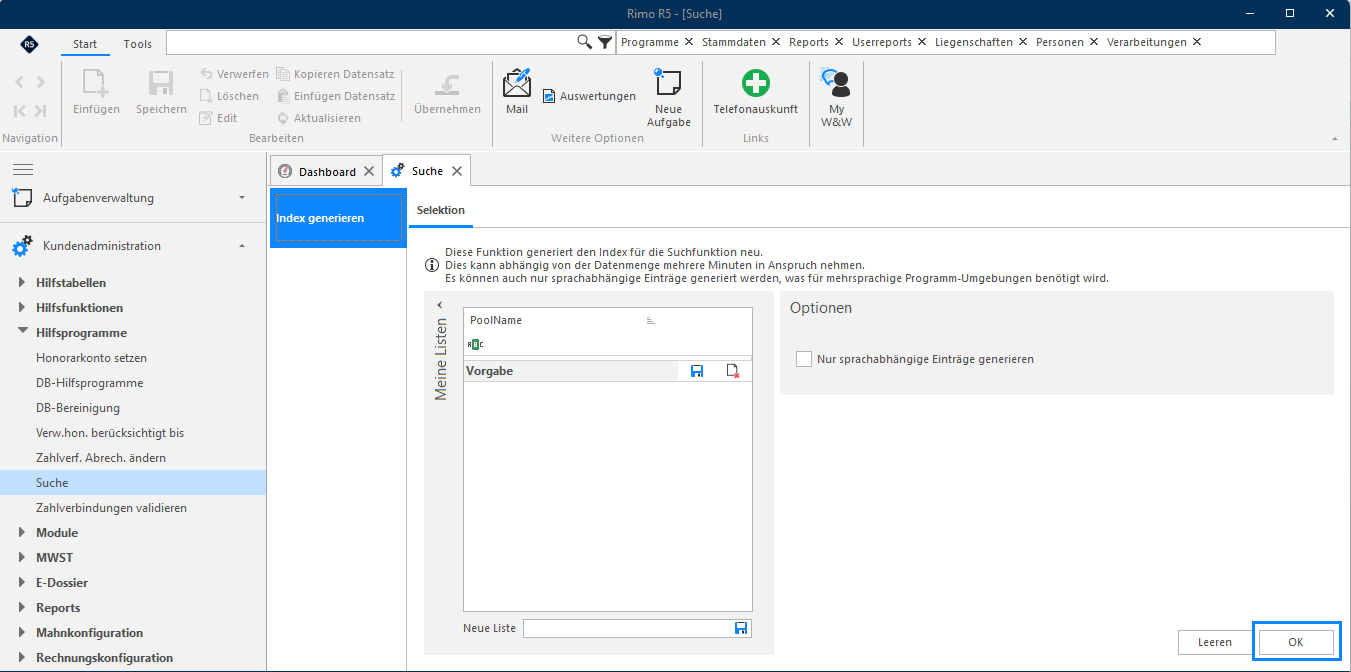The image size is (1351, 672).
Task: Toggle the hamburger sidebar menu
Action: (23, 170)
